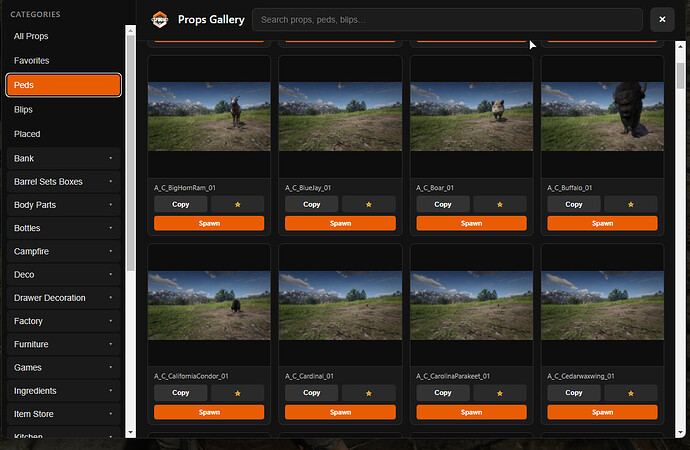Copy the A_C_CarolinaParakeet_01 name

tap(443, 393)
